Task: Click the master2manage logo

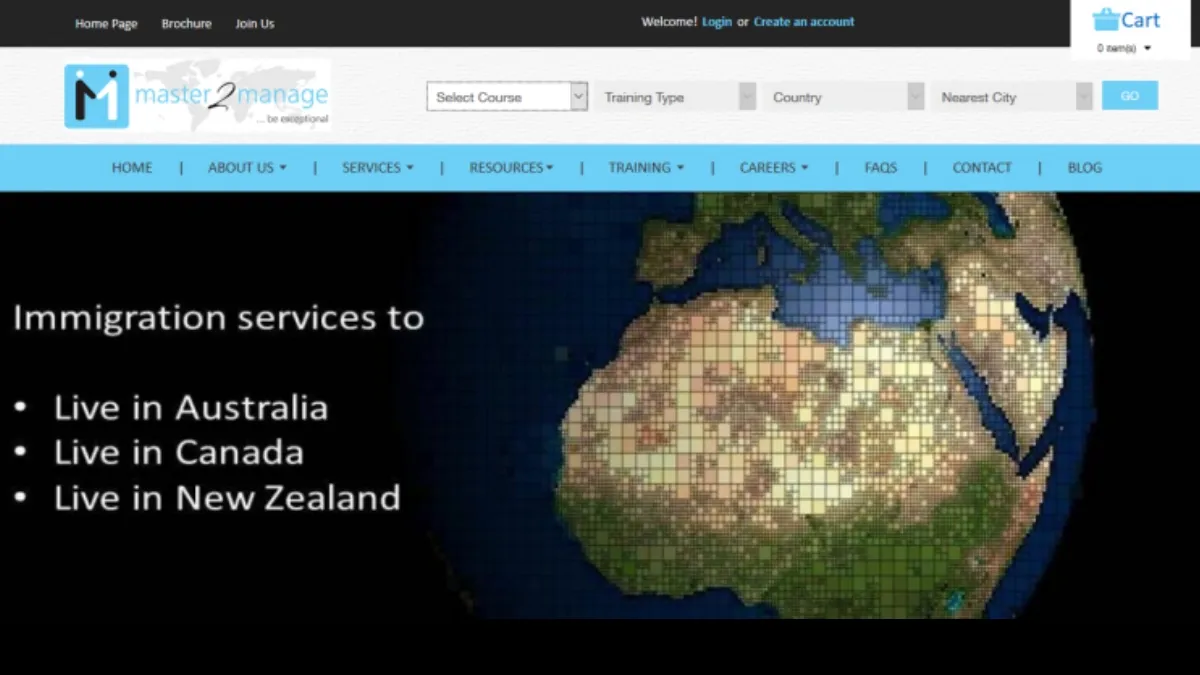Action: point(198,96)
